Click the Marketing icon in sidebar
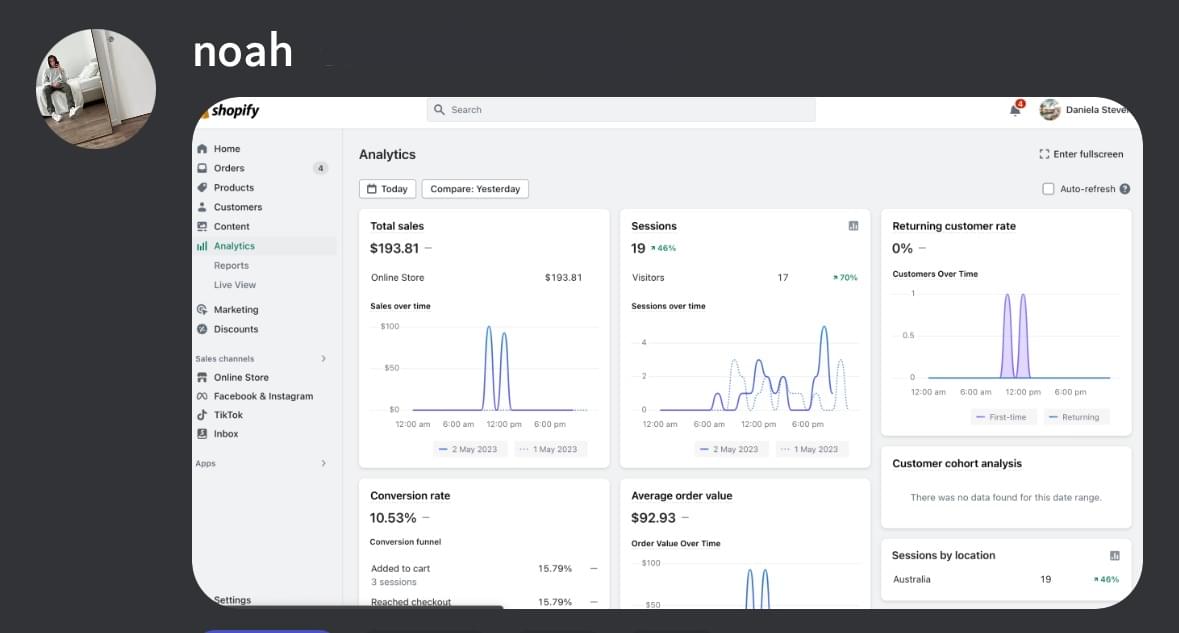 click(202, 310)
